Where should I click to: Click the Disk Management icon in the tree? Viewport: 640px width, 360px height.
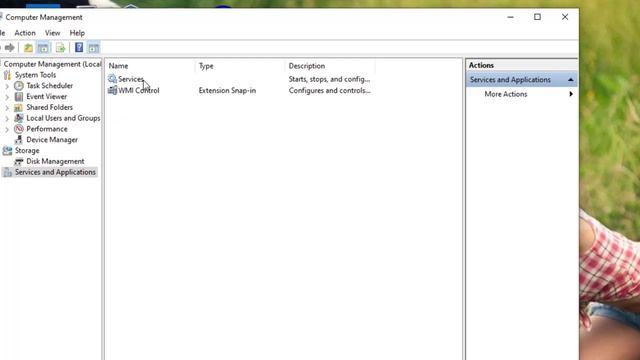[19, 162]
